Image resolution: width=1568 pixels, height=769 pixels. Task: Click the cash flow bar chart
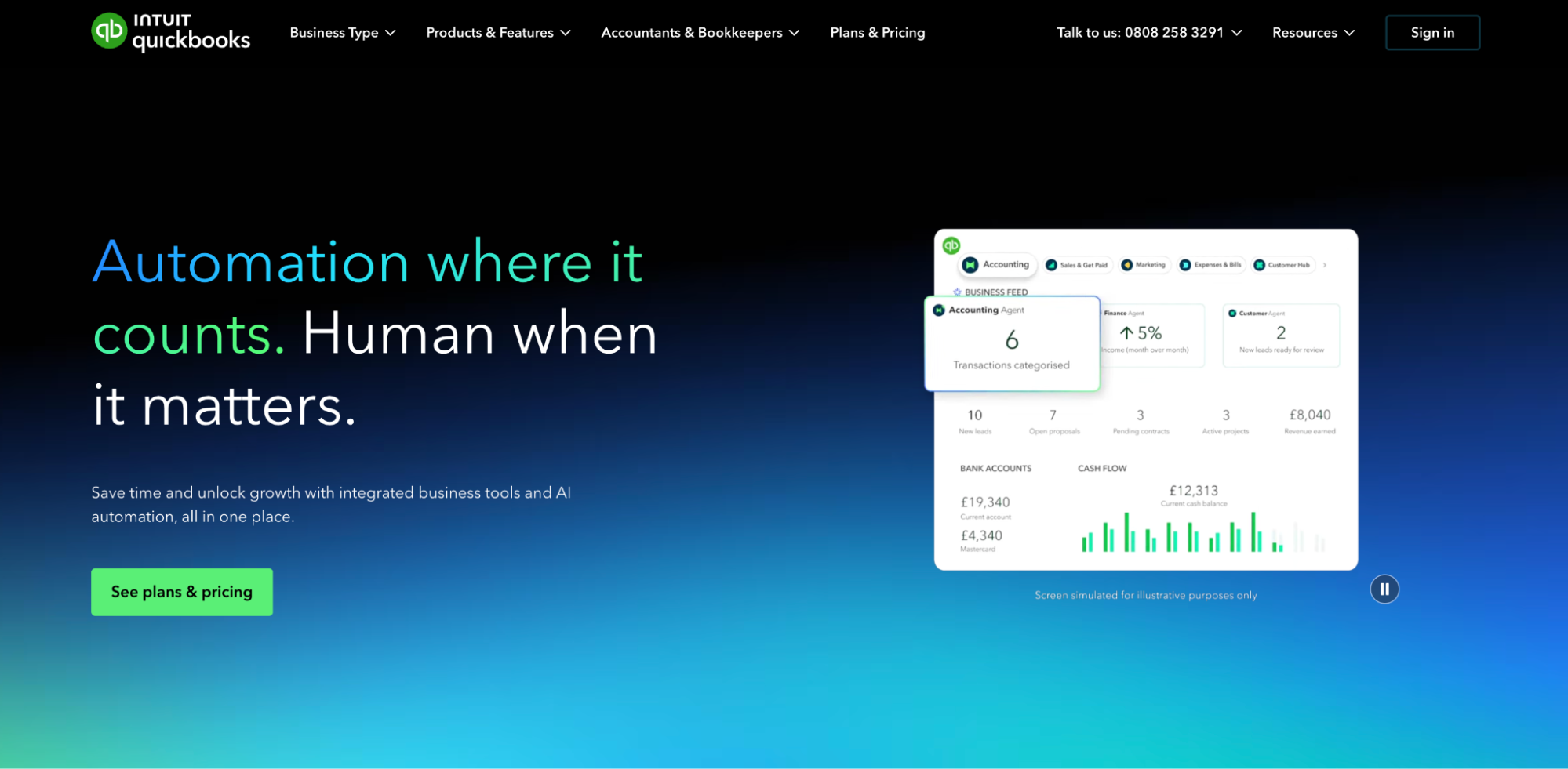point(1203,532)
